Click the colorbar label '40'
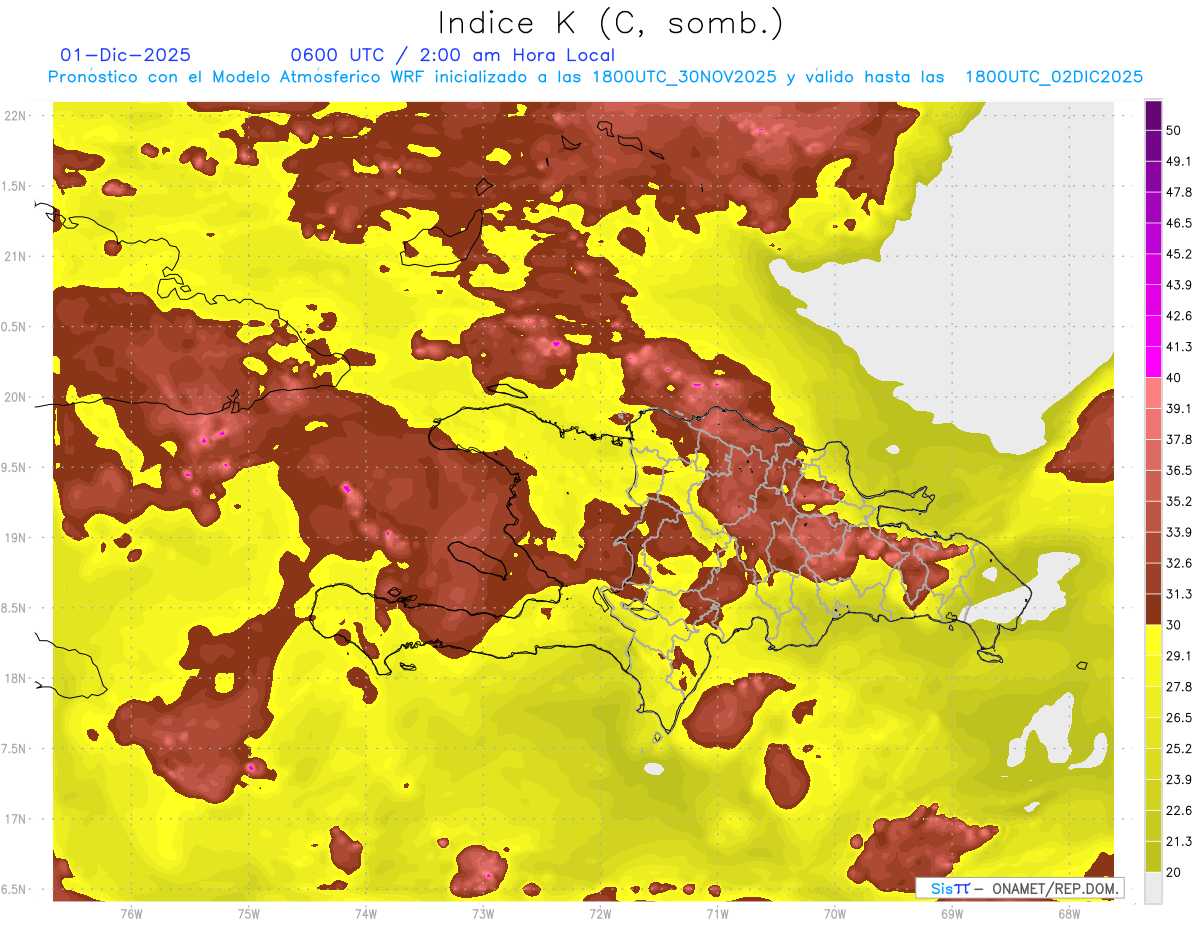 [x=1175, y=378]
